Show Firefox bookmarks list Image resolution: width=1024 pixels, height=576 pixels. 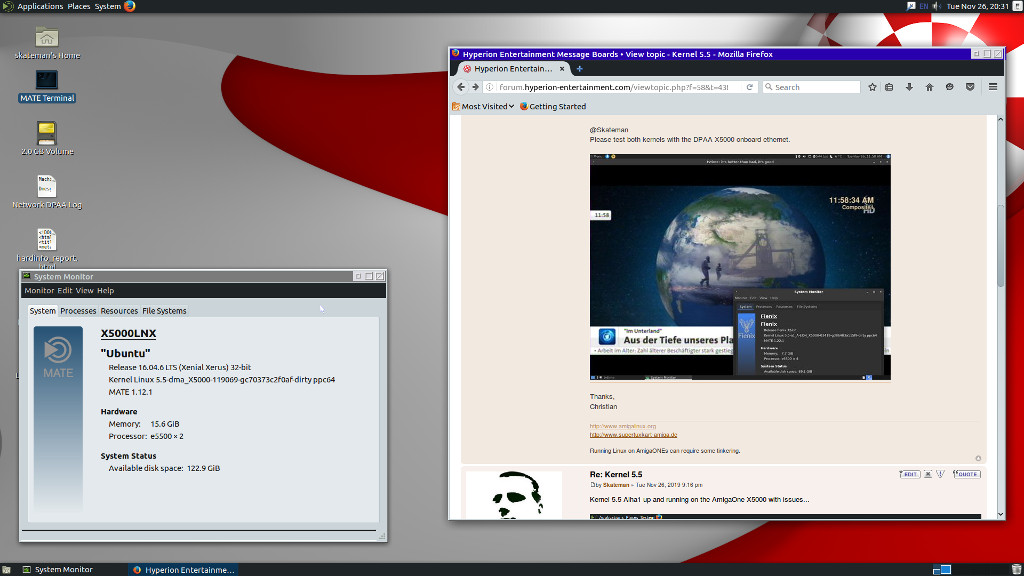tap(889, 87)
